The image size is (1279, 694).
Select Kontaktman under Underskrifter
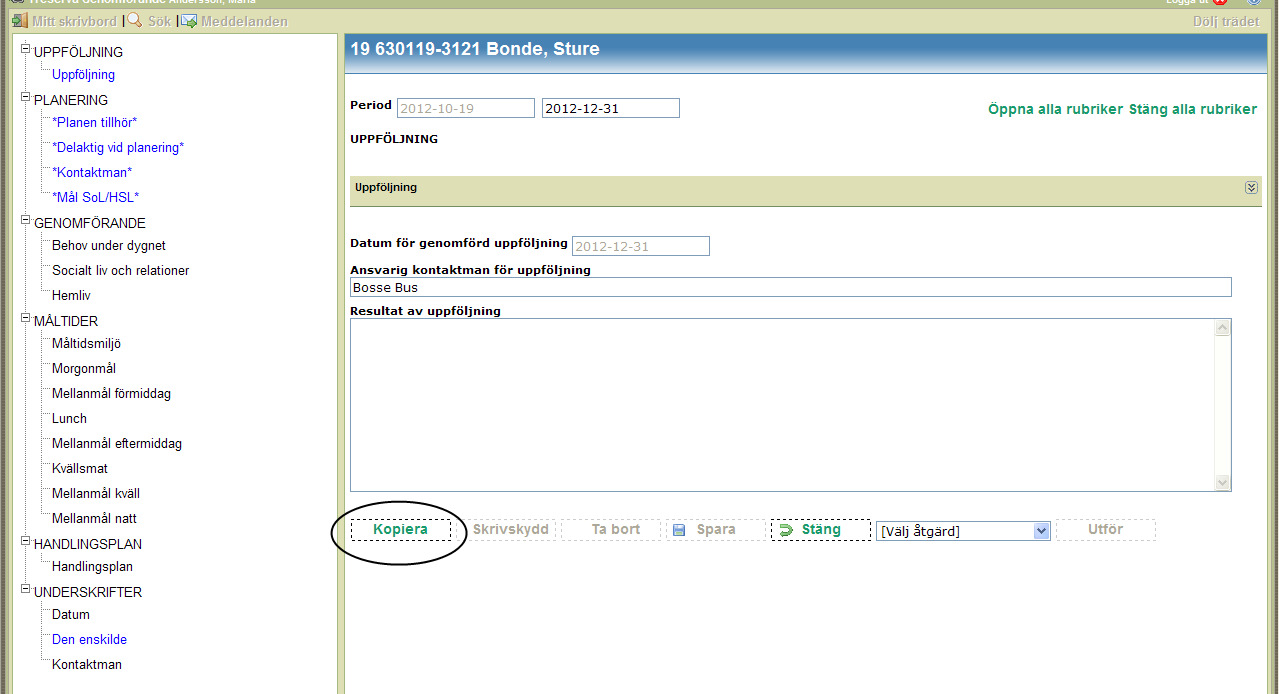tap(87, 665)
